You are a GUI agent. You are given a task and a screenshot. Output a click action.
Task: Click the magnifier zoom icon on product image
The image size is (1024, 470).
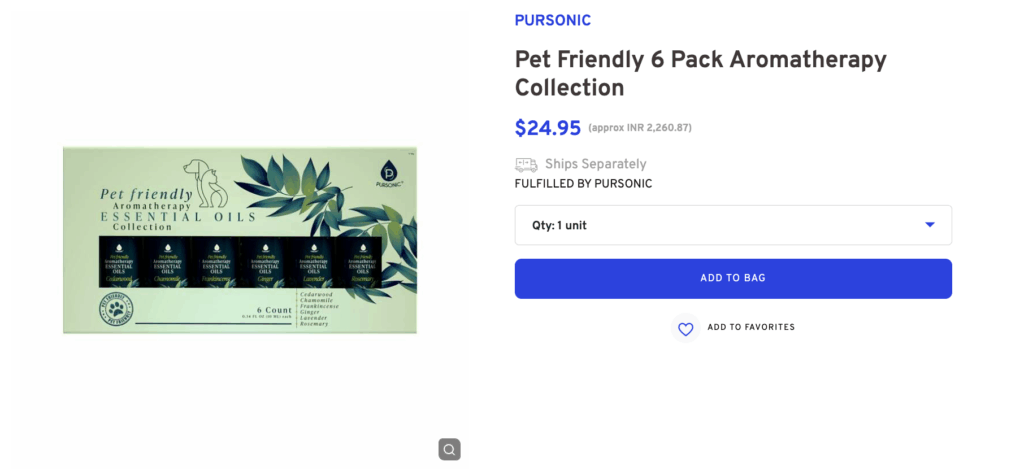coord(449,449)
